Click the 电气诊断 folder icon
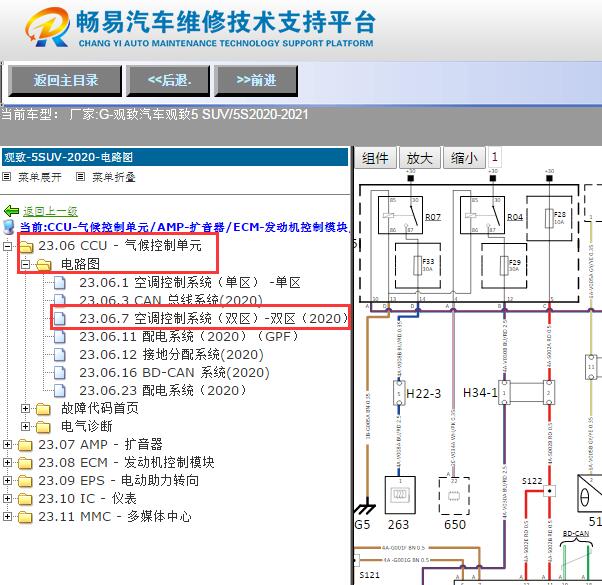The image size is (602, 585). point(43,427)
